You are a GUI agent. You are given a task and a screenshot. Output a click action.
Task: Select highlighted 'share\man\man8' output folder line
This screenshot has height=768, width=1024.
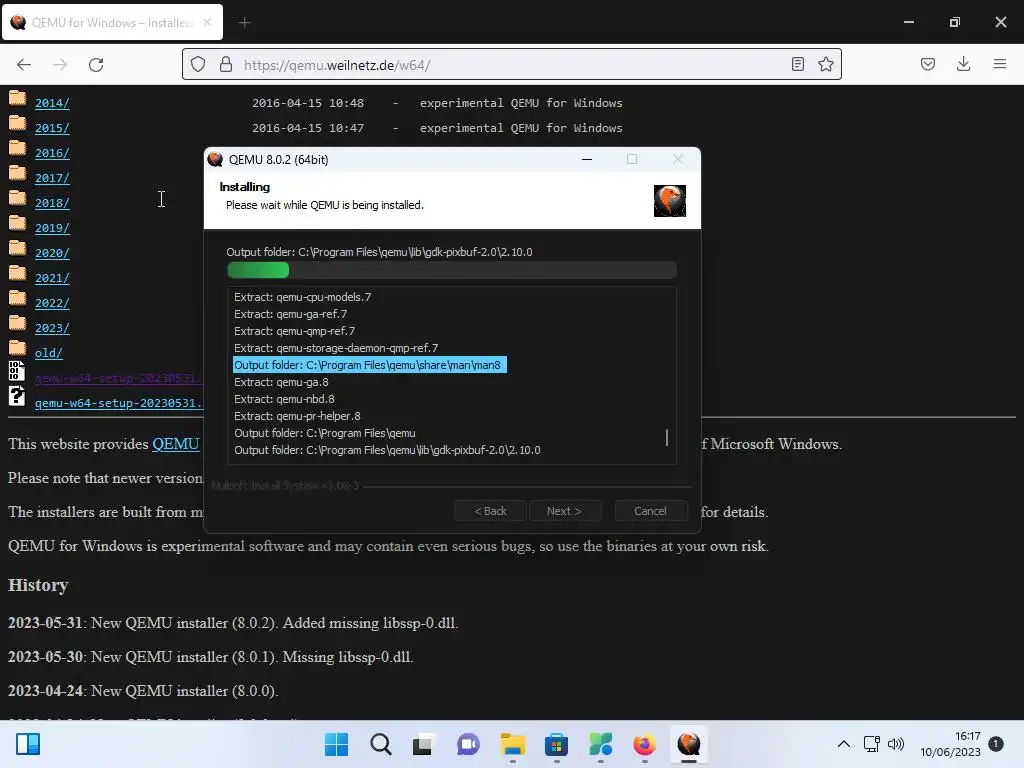370,365
